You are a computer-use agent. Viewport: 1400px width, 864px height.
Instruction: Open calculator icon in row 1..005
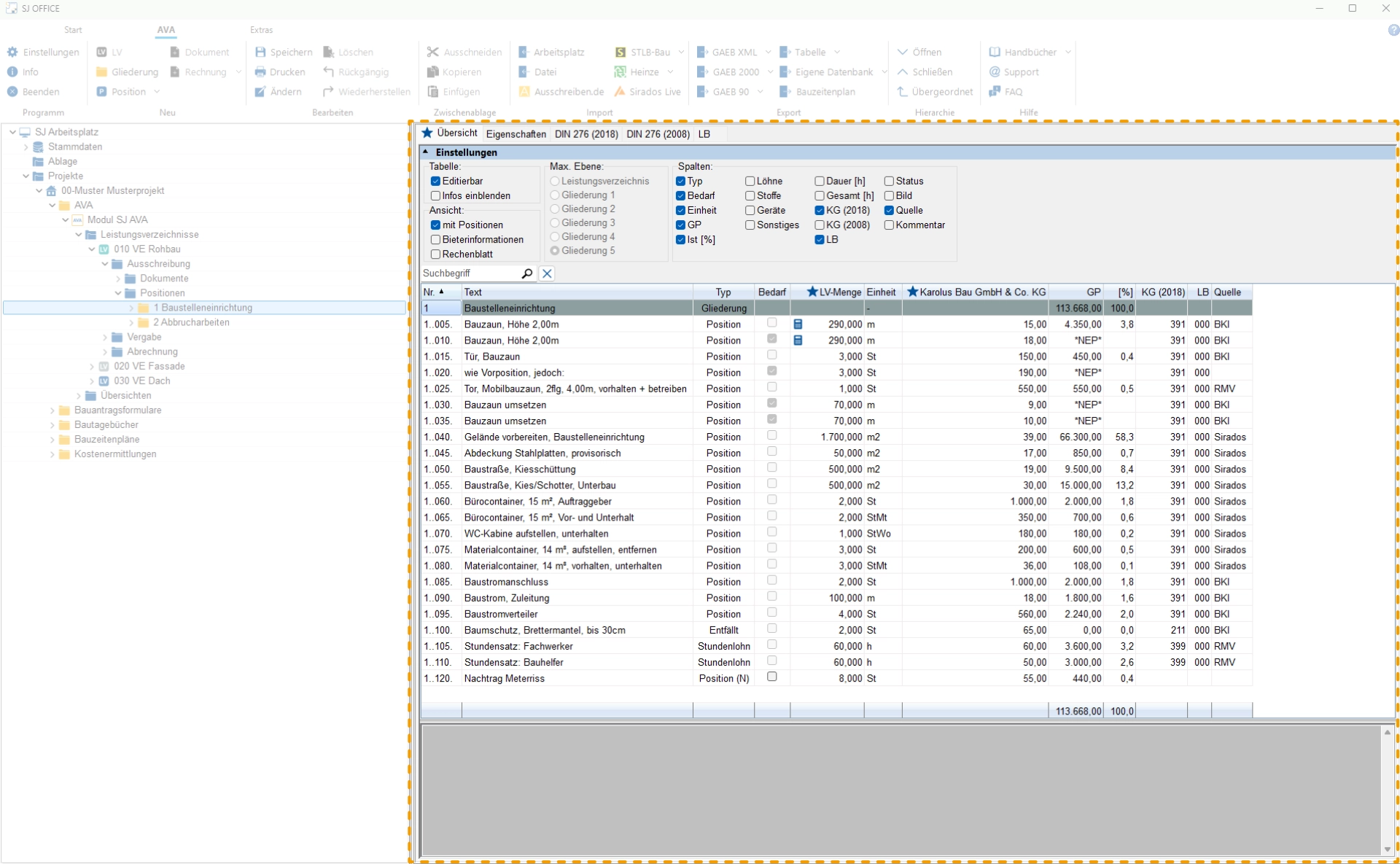pos(798,324)
